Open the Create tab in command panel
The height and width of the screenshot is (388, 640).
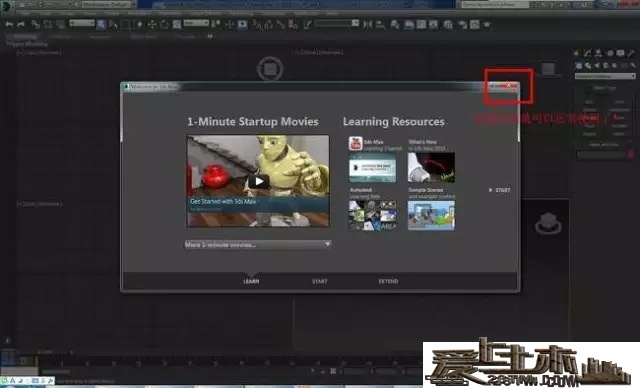[576, 53]
